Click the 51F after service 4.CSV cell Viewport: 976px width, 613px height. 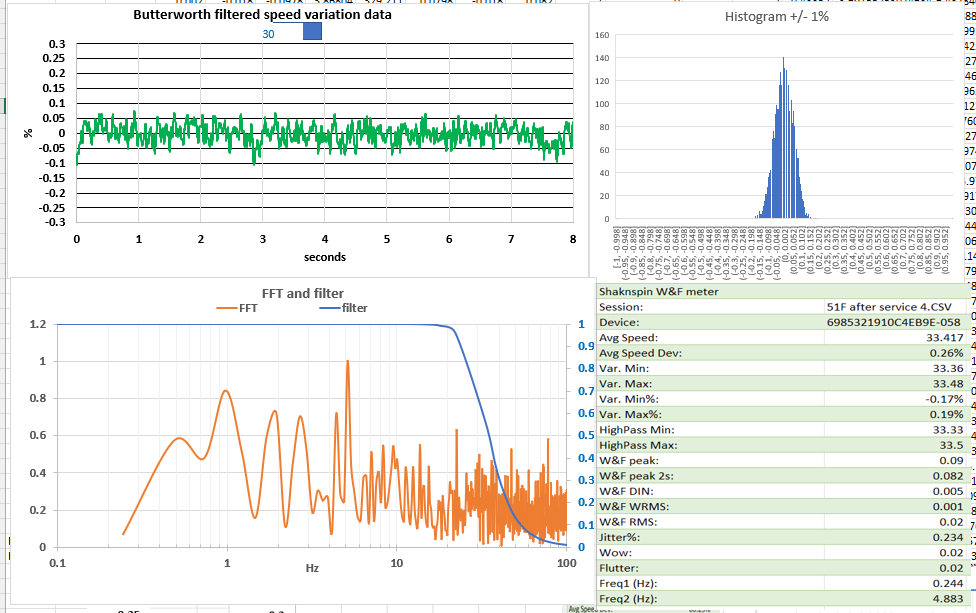pos(894,307)
